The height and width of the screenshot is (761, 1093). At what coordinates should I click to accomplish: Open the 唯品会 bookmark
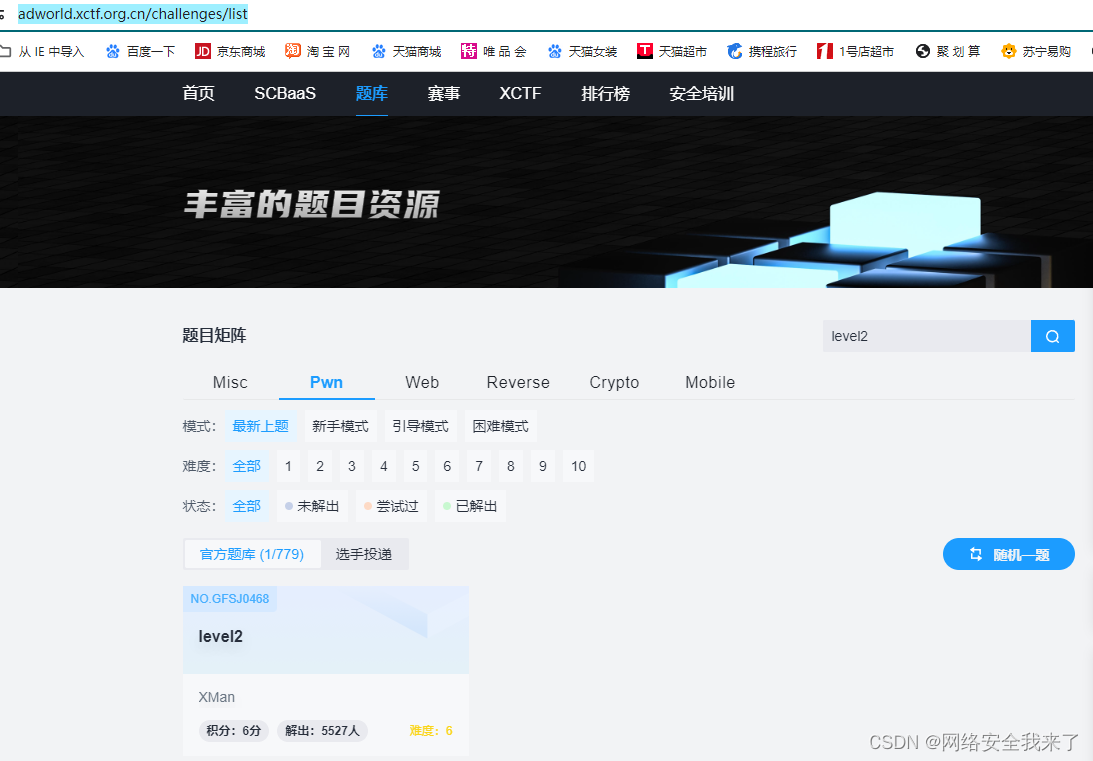click(494, 52)
